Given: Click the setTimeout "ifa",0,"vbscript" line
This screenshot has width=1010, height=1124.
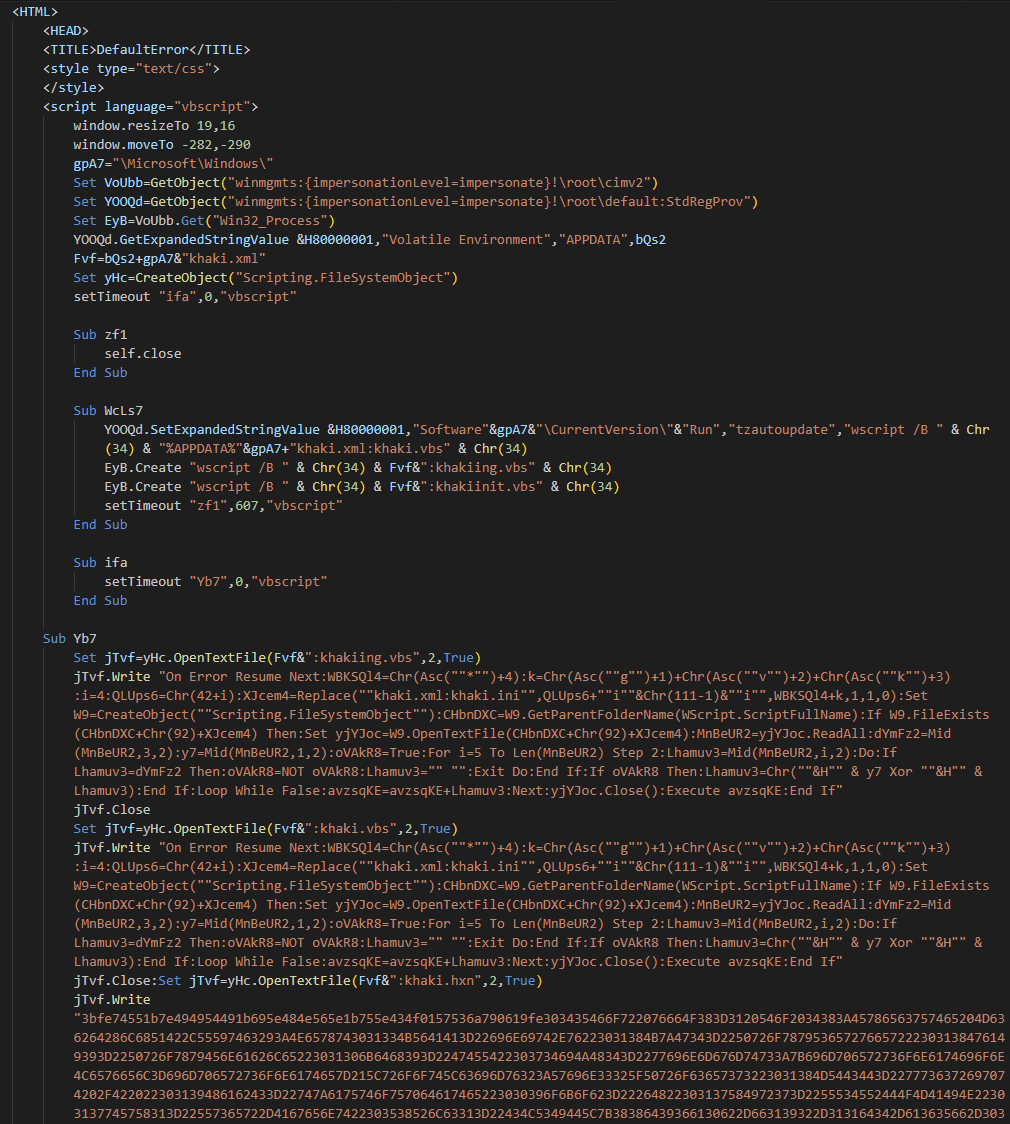Looking at the screenshot, I should point(185,297).
